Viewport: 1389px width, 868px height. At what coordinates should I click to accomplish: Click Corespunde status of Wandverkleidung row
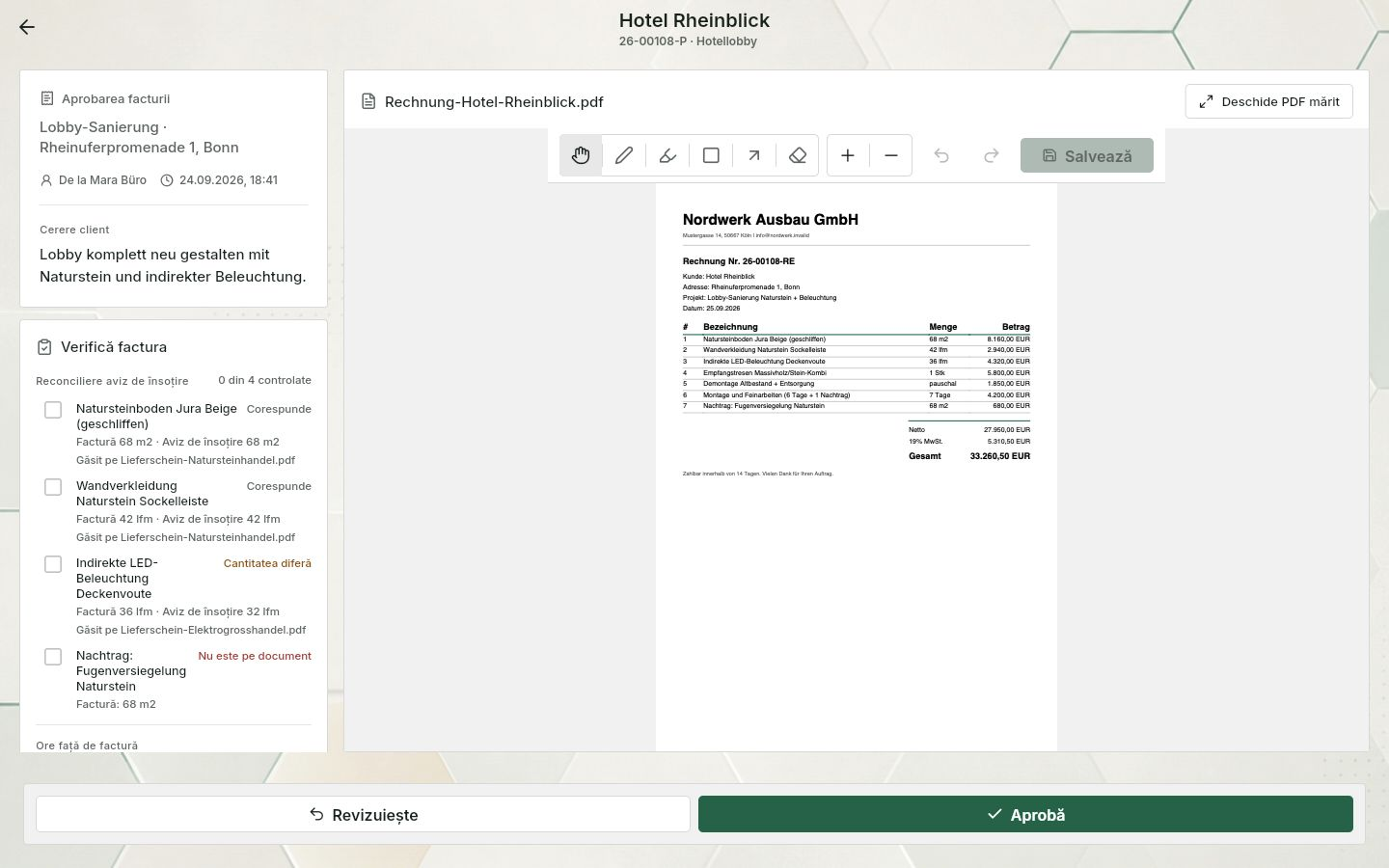pos(279,486)
